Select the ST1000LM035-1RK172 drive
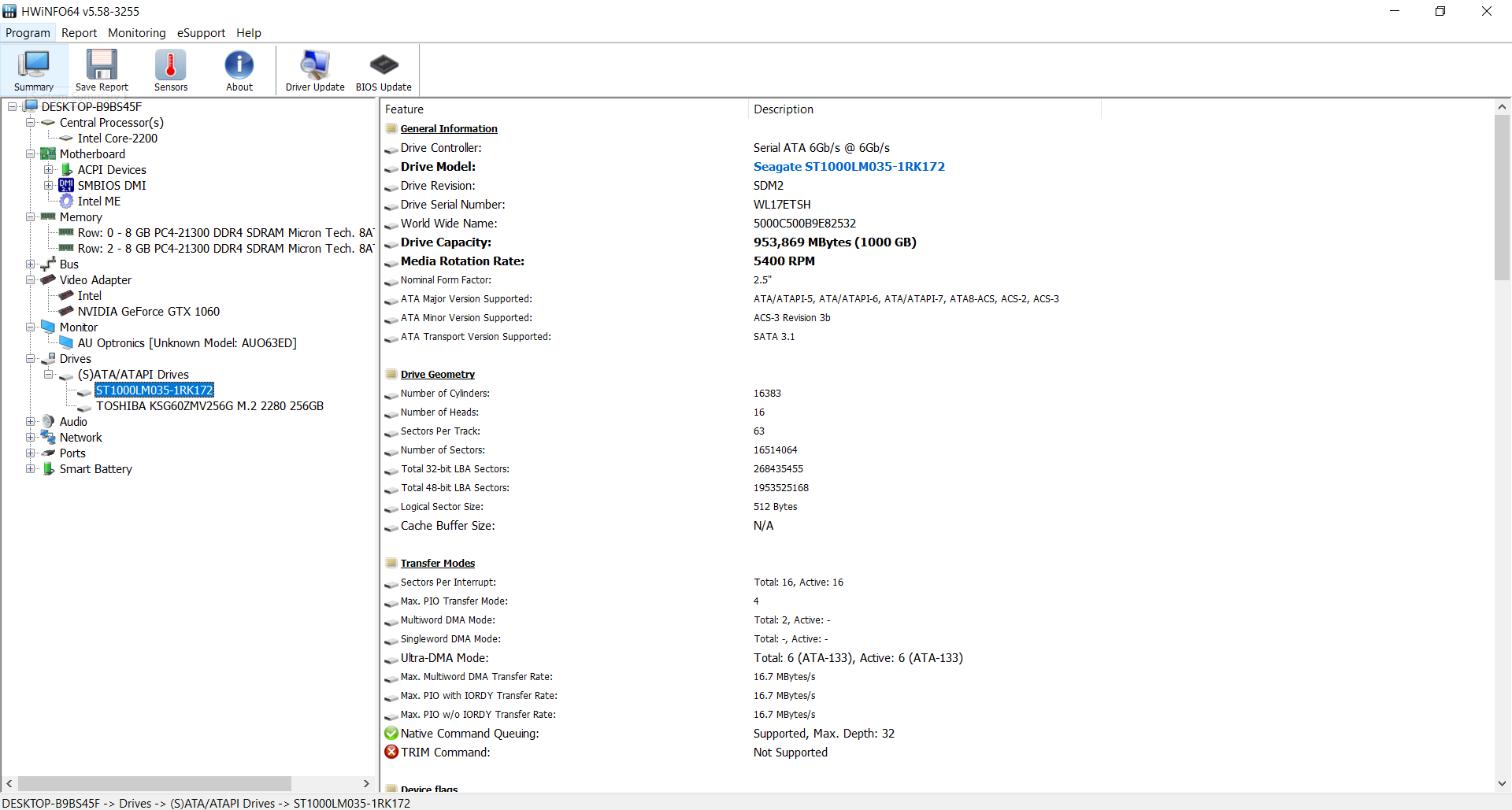 click(x=154, y=390)
